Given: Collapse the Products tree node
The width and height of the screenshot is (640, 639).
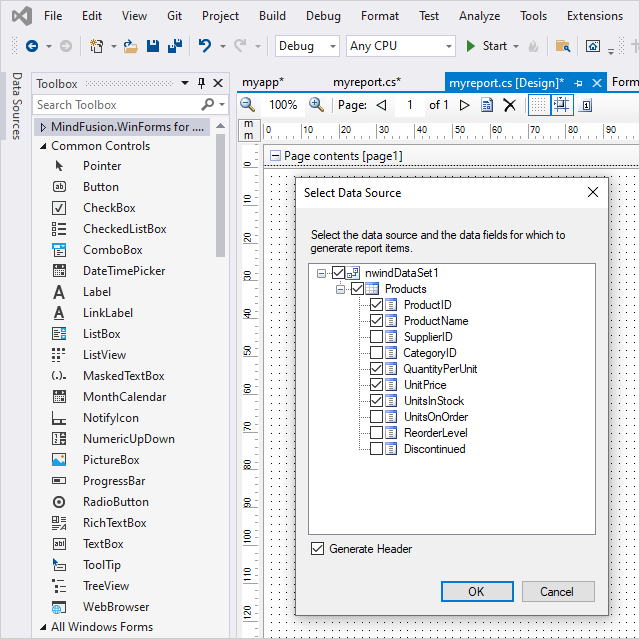Looking at the screenshot, I should click(x=341, y=289).
